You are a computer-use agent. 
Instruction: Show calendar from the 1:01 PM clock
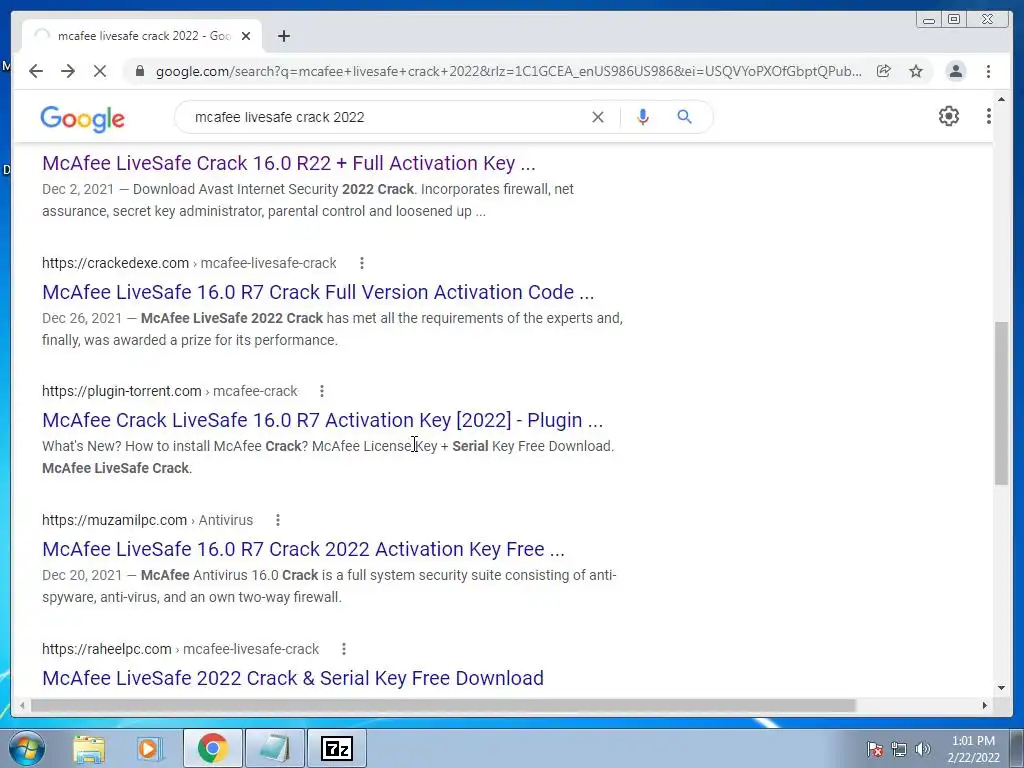point(973,749)
